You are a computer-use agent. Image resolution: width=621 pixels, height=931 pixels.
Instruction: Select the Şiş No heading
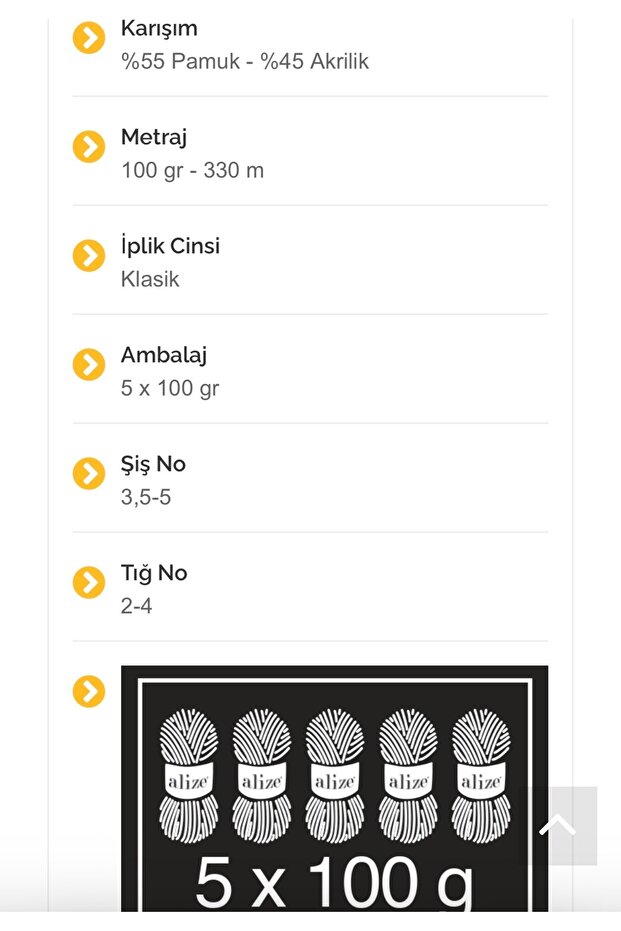pyautogui.click(x=153, y=464)
